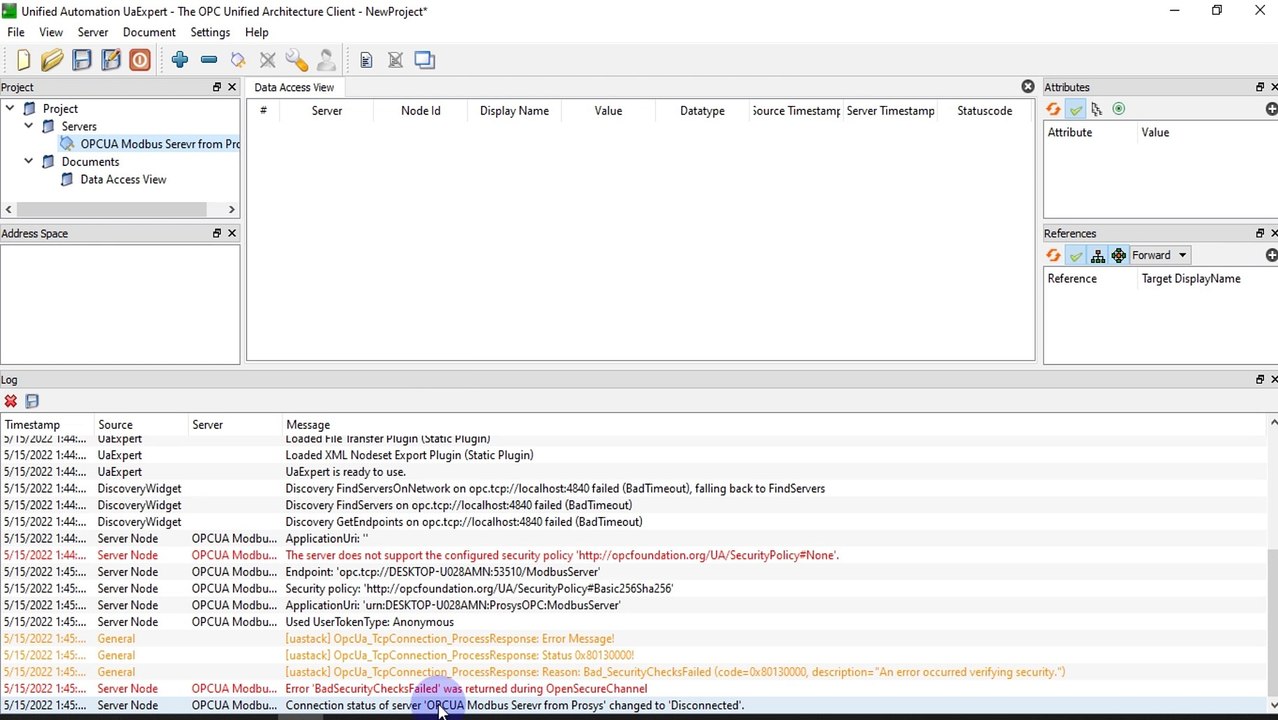Clear the log with red X icon
The image size is (1278, 720).
pos(10,401)
